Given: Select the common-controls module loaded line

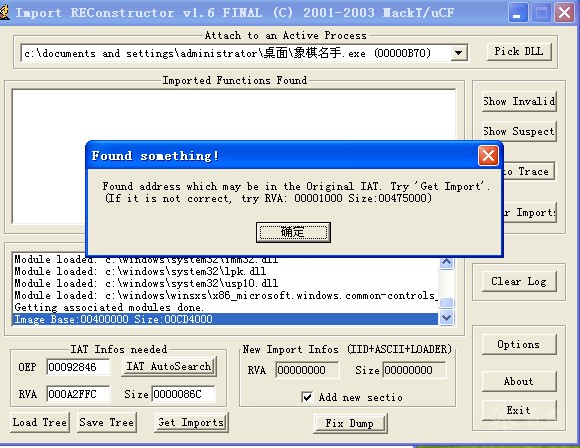Looking at the screenshot, I should tap(225, 295).
